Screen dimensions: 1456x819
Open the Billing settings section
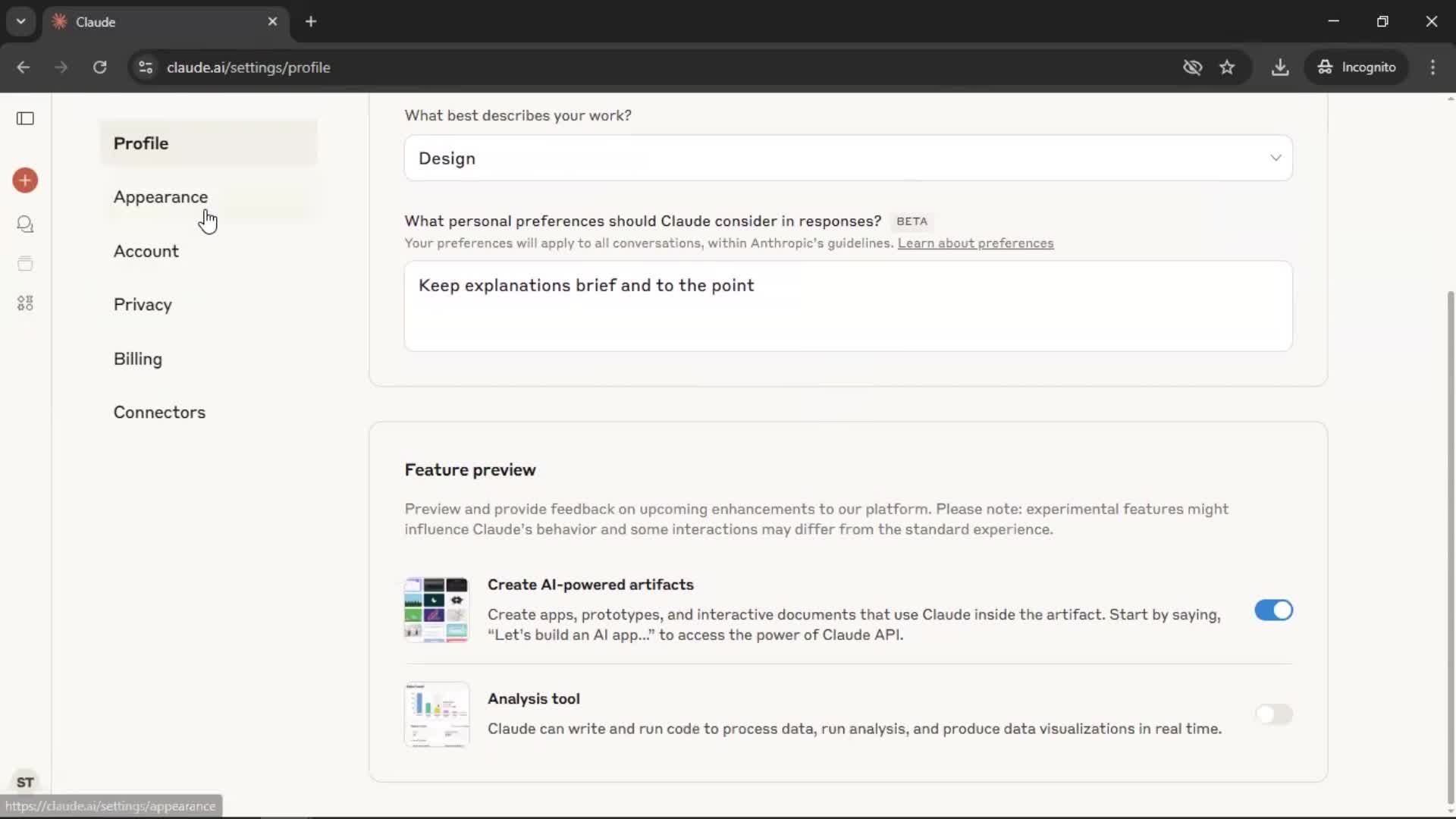coord(209,359)
